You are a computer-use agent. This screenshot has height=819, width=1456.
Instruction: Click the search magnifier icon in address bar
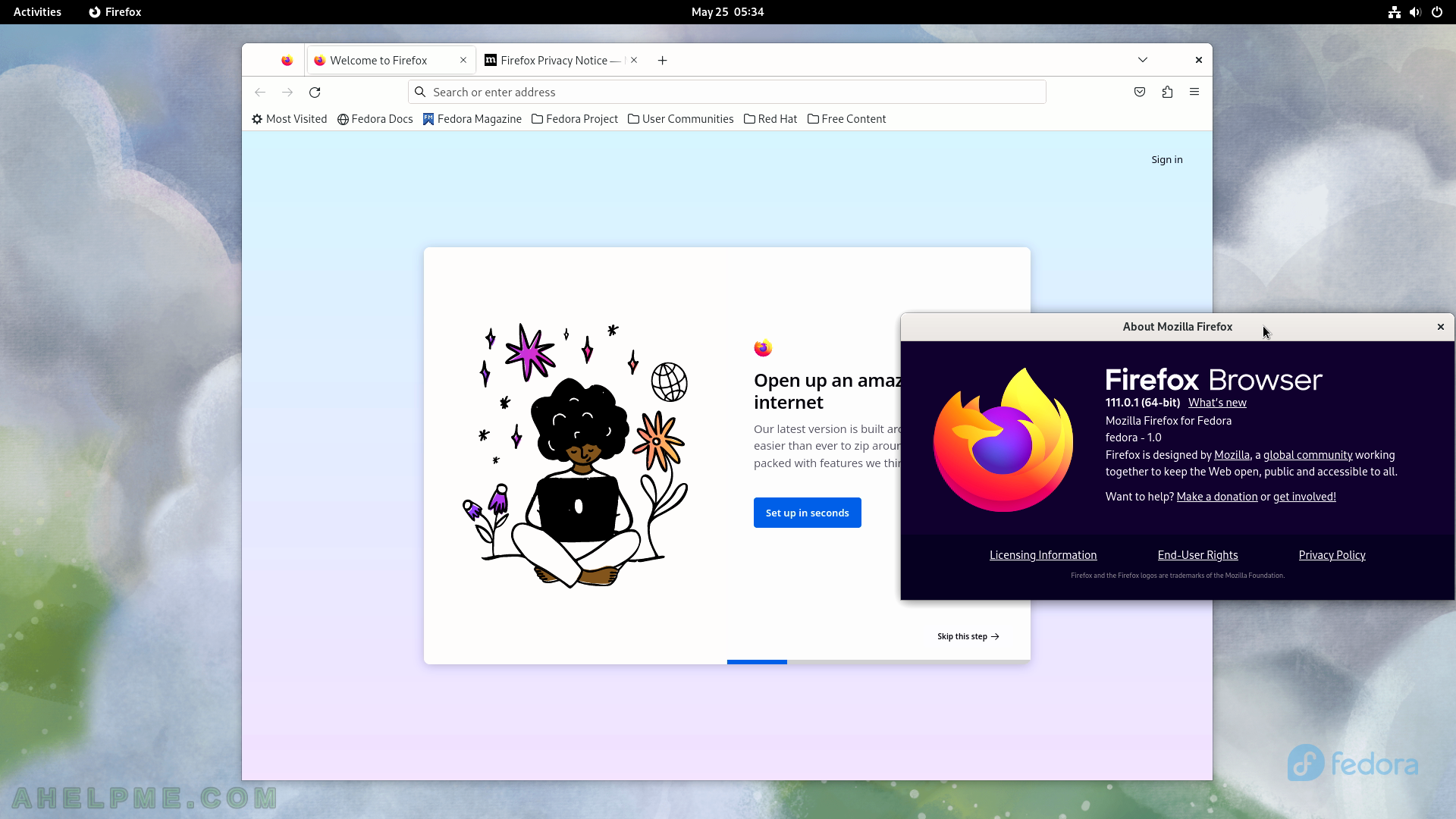tap(420, 92)
